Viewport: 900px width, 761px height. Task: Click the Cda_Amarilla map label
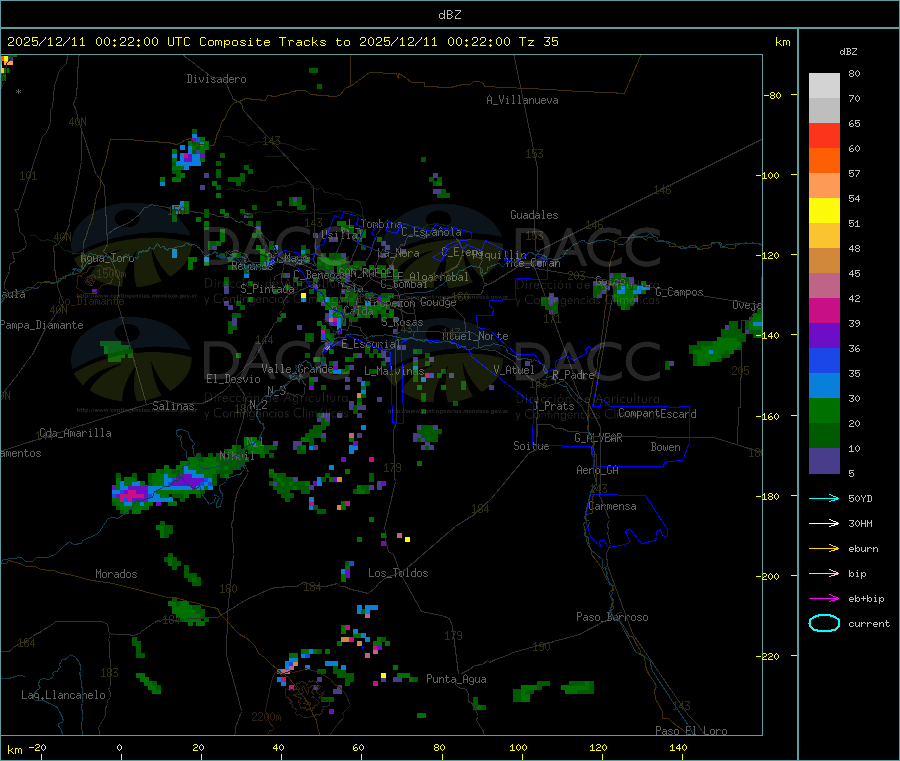coord(75,433)
